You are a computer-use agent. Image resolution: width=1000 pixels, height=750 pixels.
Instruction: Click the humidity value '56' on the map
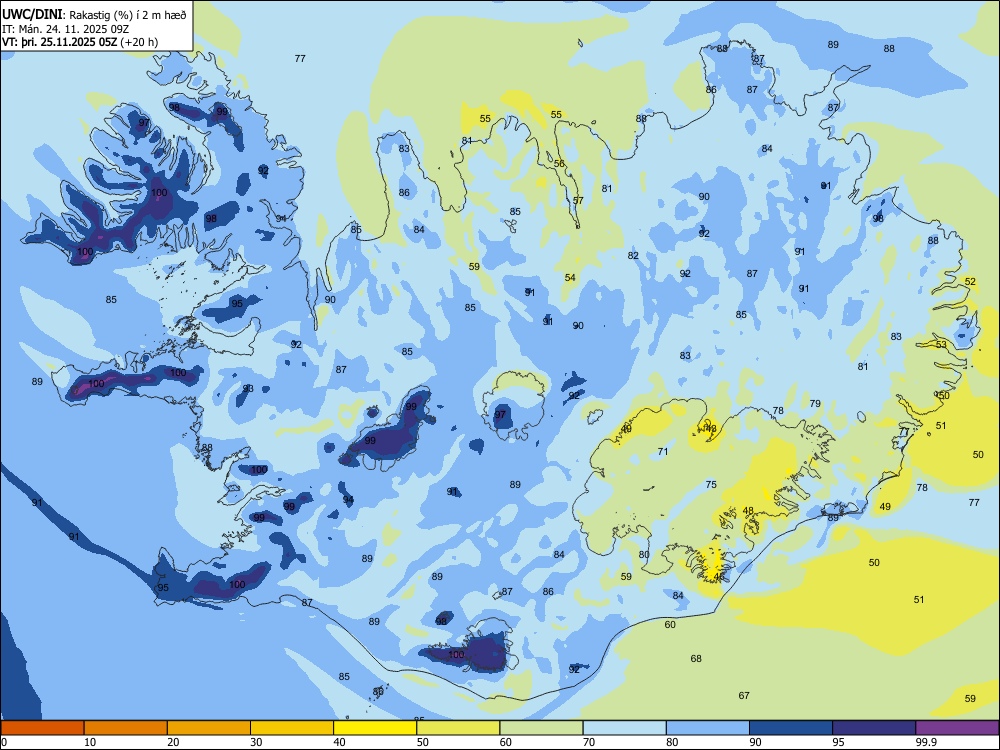559,164
